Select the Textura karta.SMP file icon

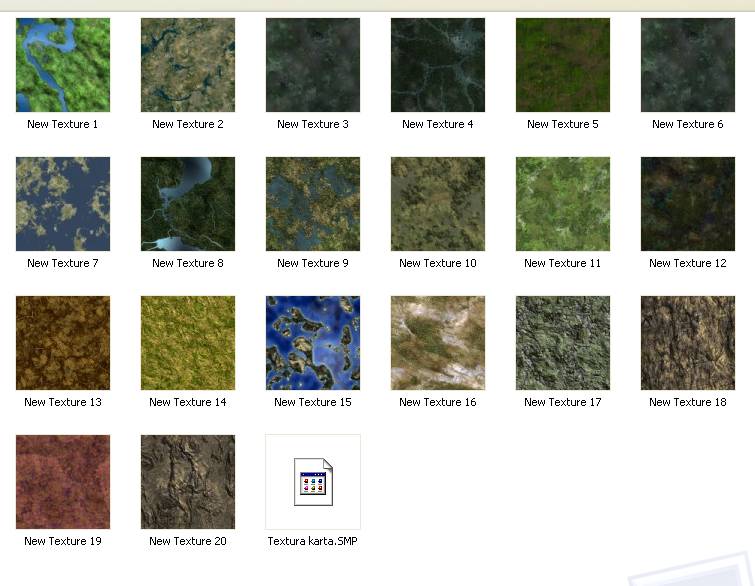pyautogui.click(x=313, y=482)
